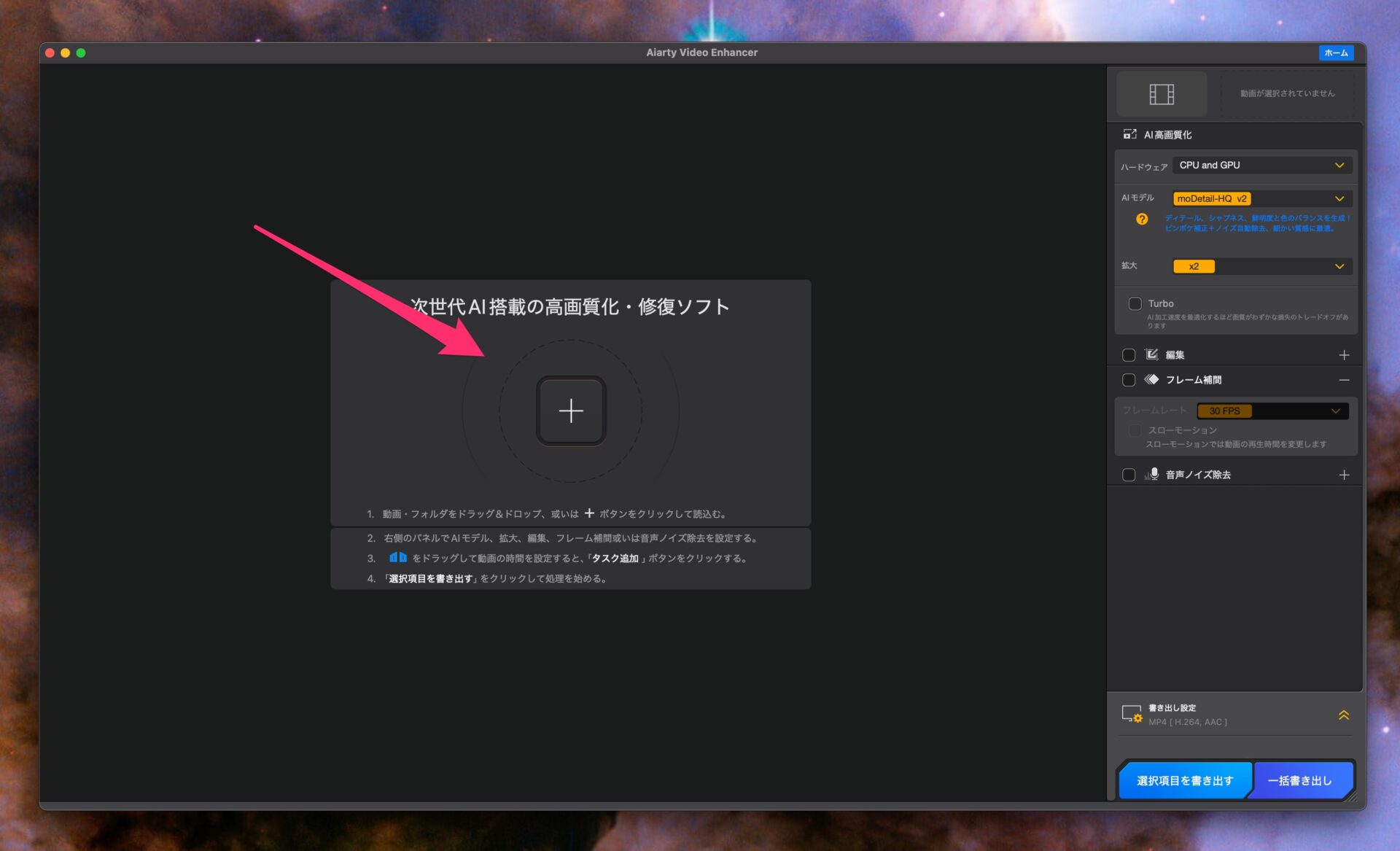Viewport: 1400px width, 851px height.
Task: Expand the 音声ノイズ除去 section with plus
Action: click(1344, 475)
